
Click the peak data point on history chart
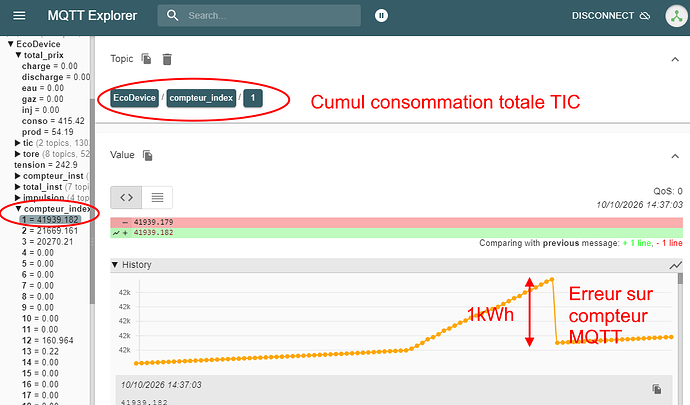552,280
